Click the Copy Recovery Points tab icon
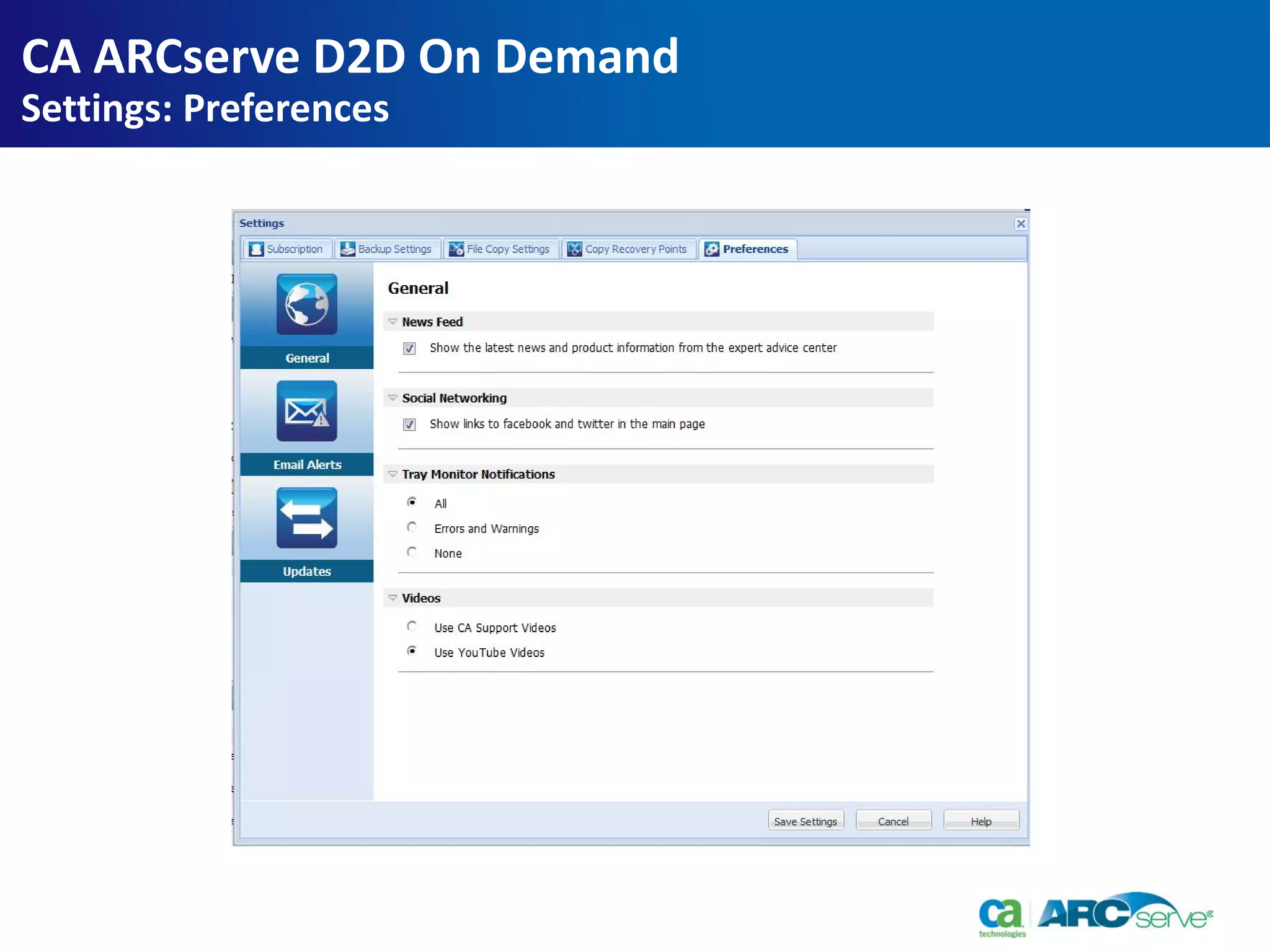 click(x=575, y=249)
